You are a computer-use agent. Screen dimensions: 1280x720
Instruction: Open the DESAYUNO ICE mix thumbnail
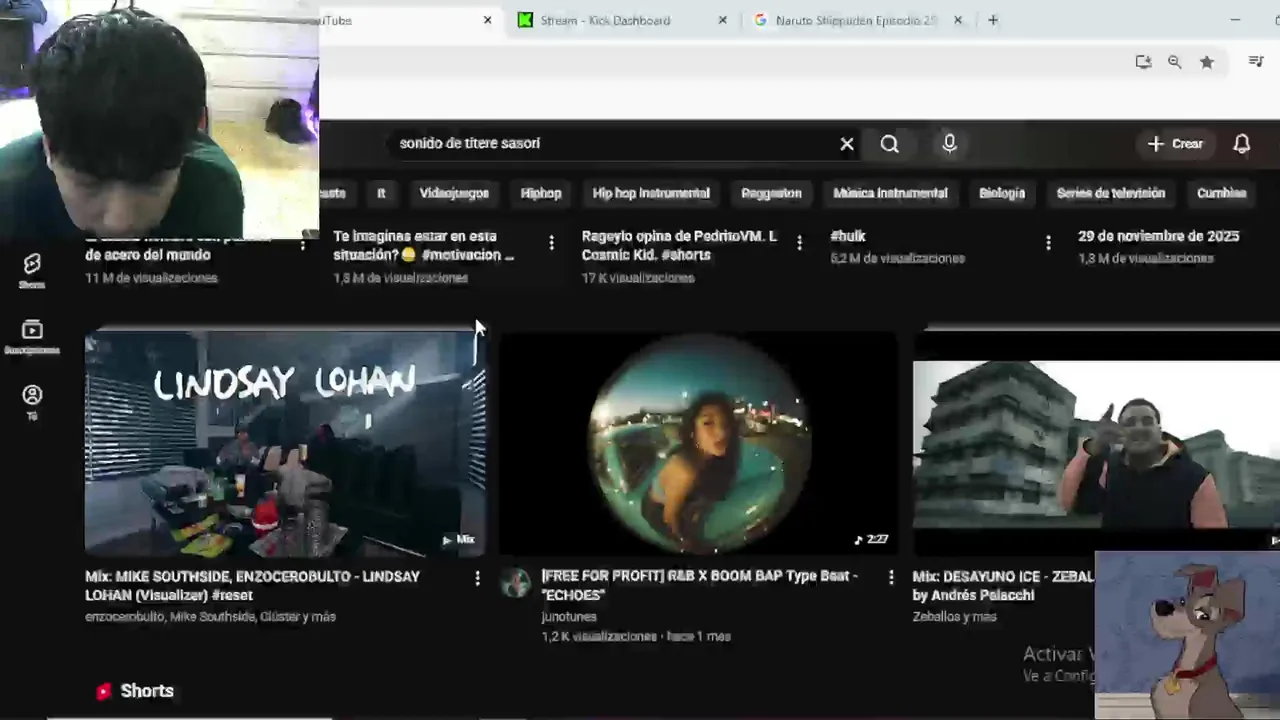click(1096, 443)
